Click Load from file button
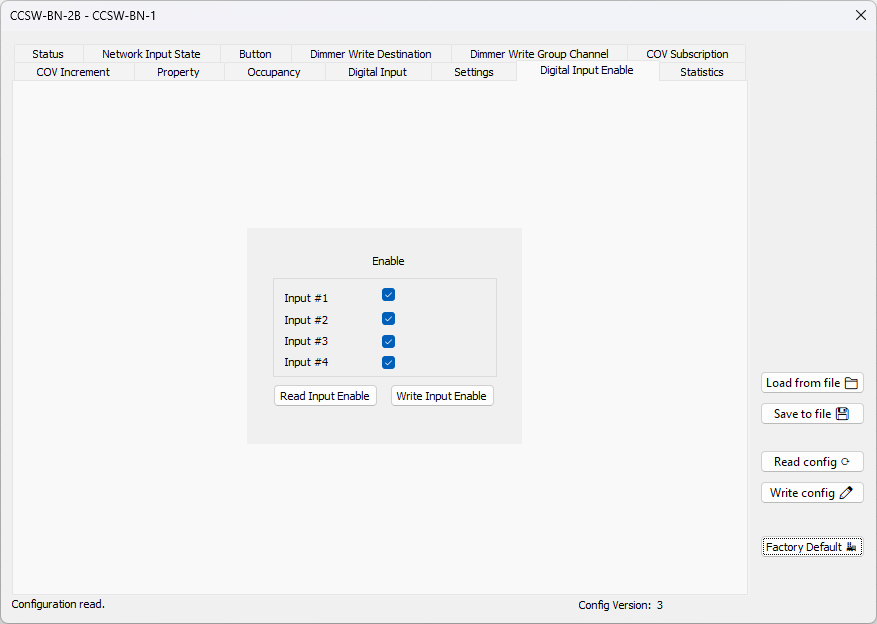 812,383
